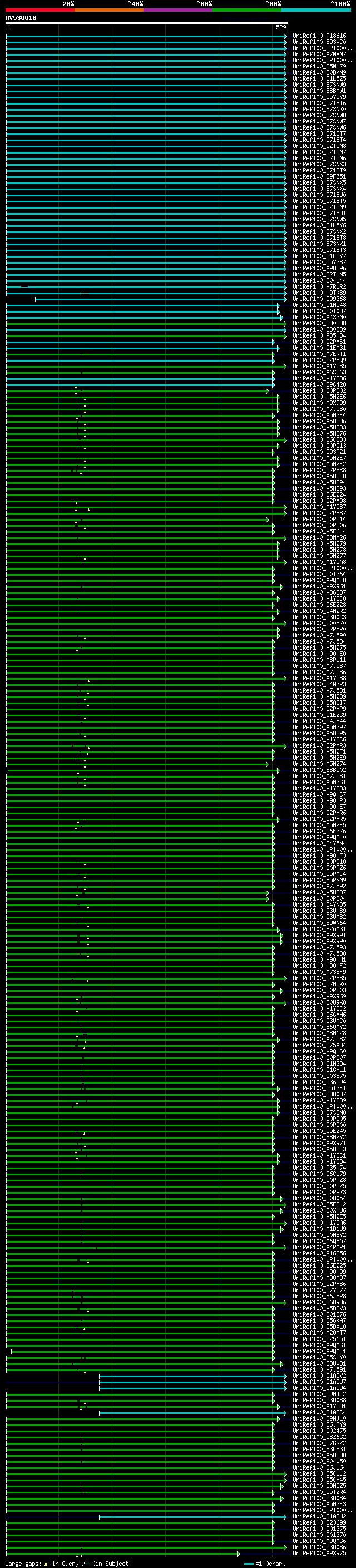Open hit UniRef100_Q9NJJ2
The image size is (356, 1568).
319,1394
